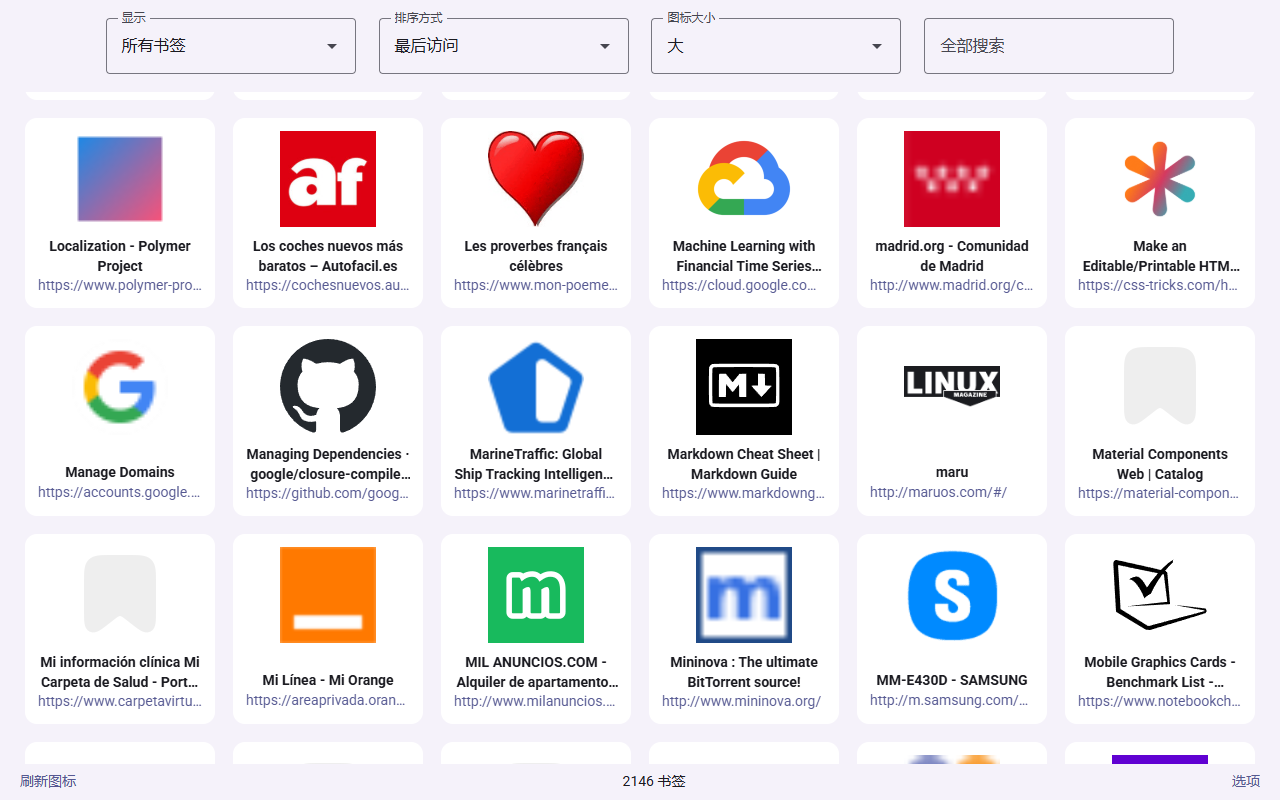Click the github.com/goog… URL text
The width and height of the screenshot is (1280, 800).
pos(328,493)
